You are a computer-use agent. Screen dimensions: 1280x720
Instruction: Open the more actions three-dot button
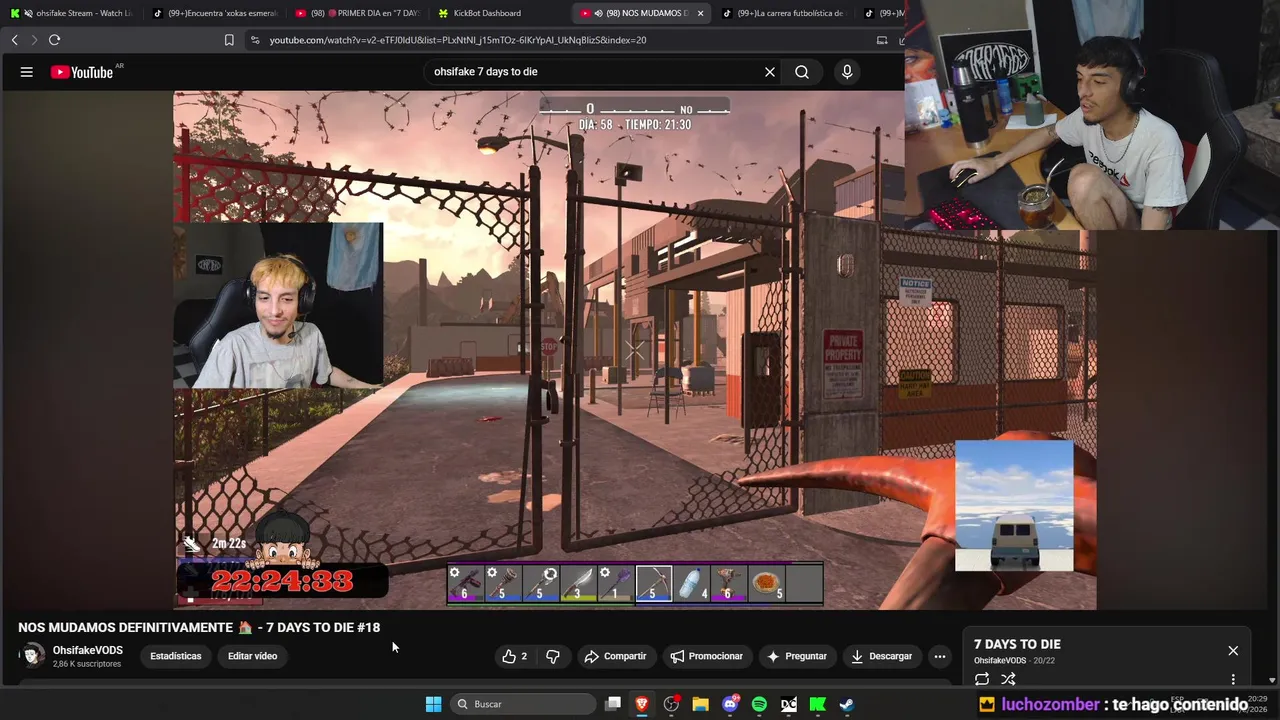pos(939,656)
